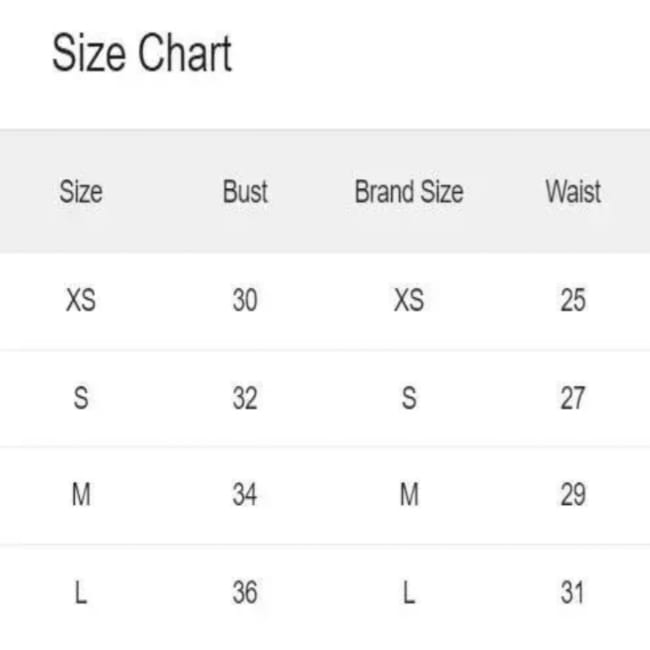Select the Waist column header
Screen dimensions: 650x650
click(573, 191)
